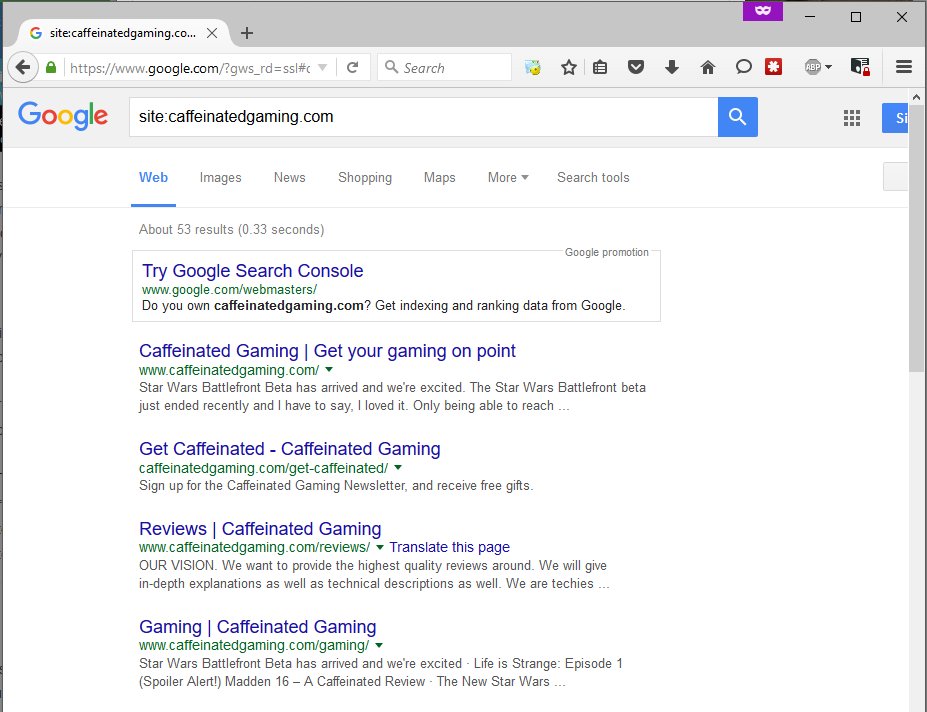The width and height of the screenshot is (927, 712).
Task: Save the page with the Pocket icon
Action: (x=636, y=67)
